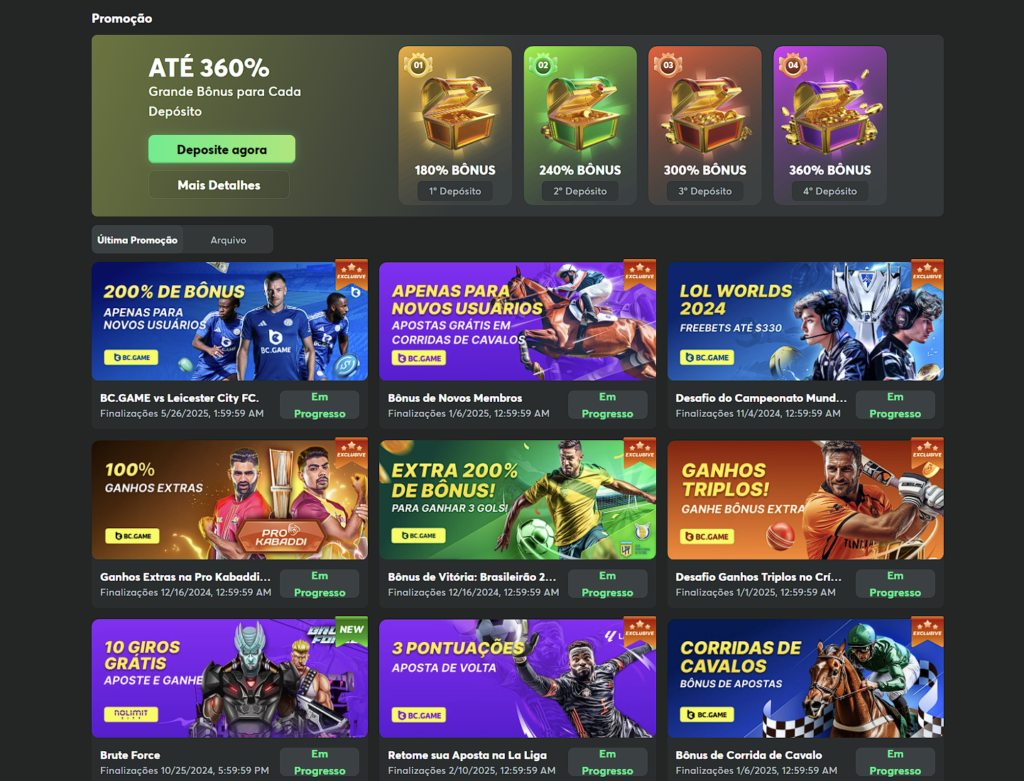Switch to Arquivo tab
The width and height of the screenshot is (1024, 781).
(x=228, y=240)
